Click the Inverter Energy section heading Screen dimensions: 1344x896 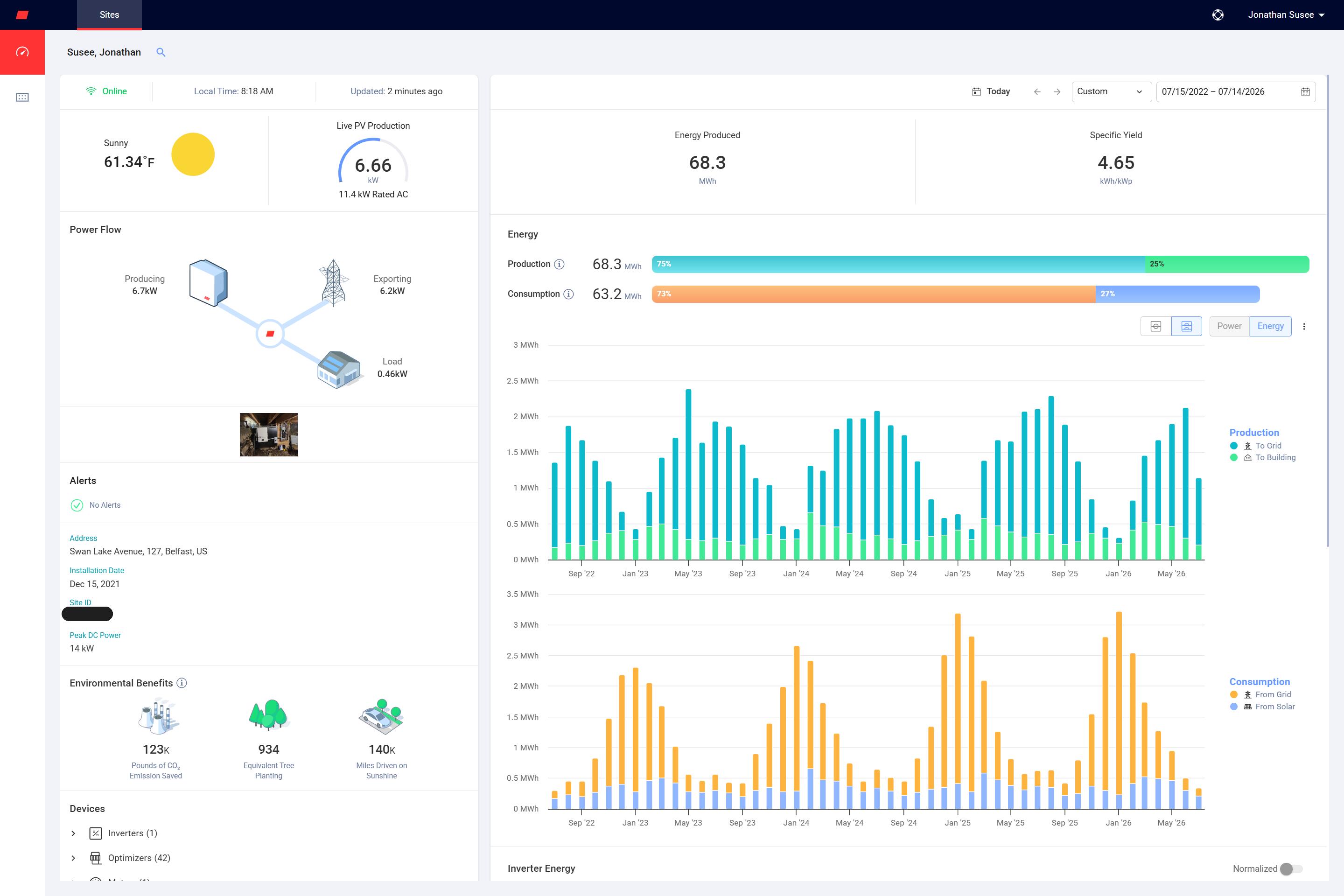pyautogui.click(x=541, y=868)
